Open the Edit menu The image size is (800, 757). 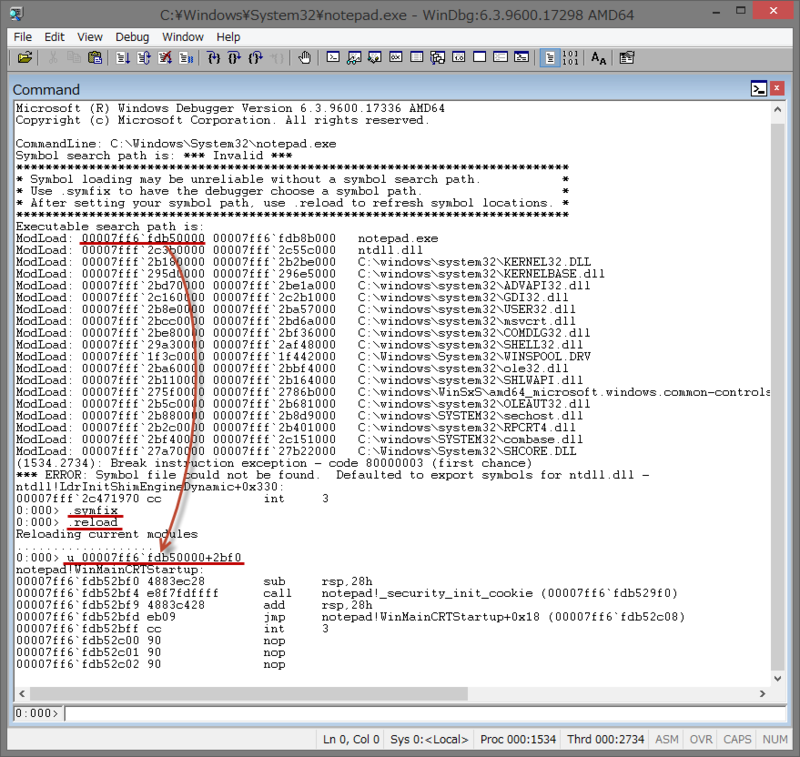[54, 37]
